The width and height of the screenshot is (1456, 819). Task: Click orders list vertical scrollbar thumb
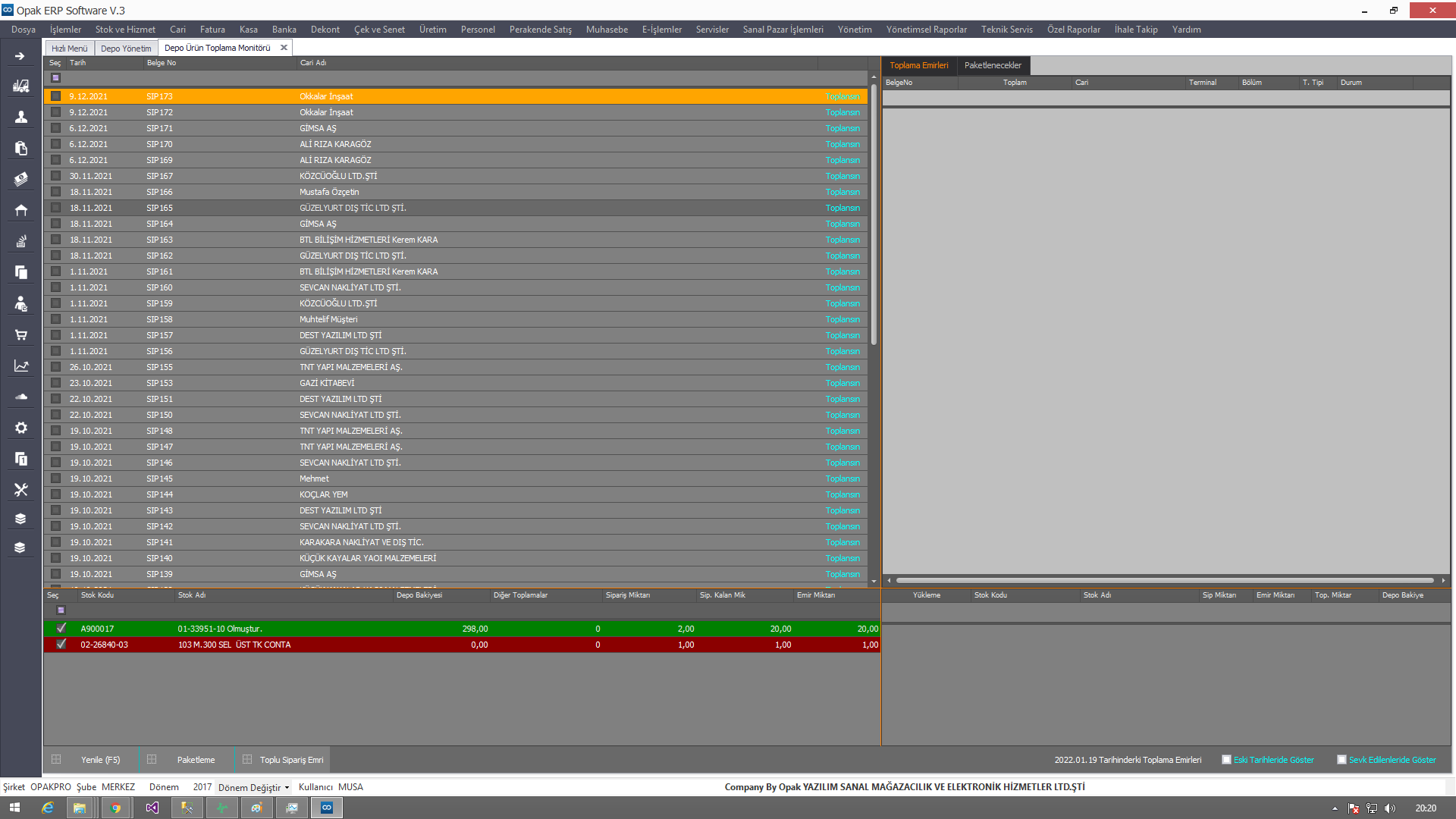(x=874, y=215)
